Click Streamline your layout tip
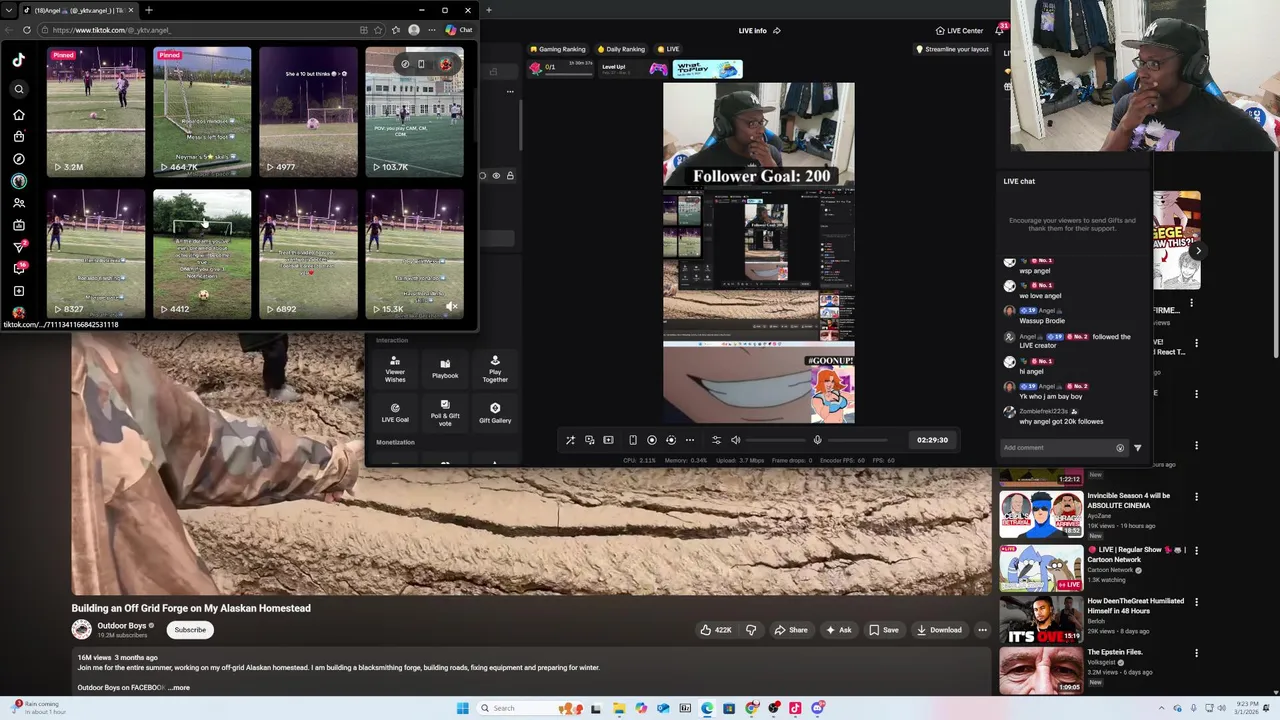This screenshot has width=1280, height=720. point(953,49)
